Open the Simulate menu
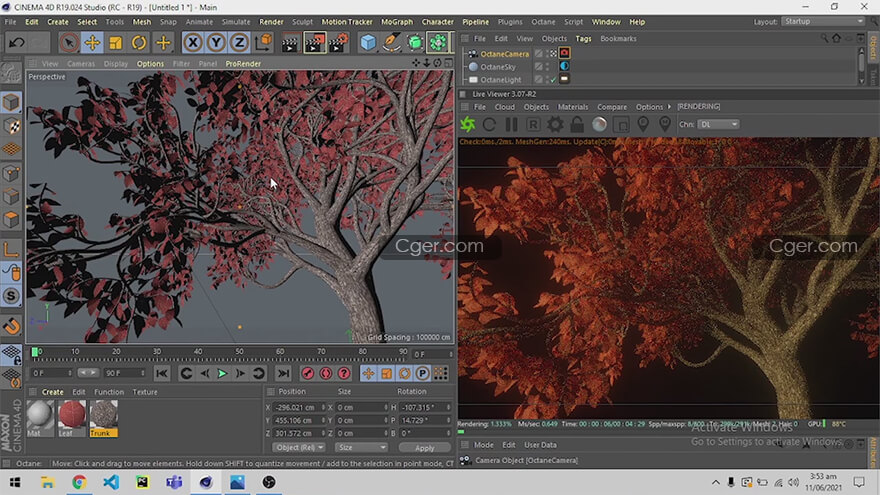The height and width of the screenshot is (495, 880). click(x=236, y=22)
